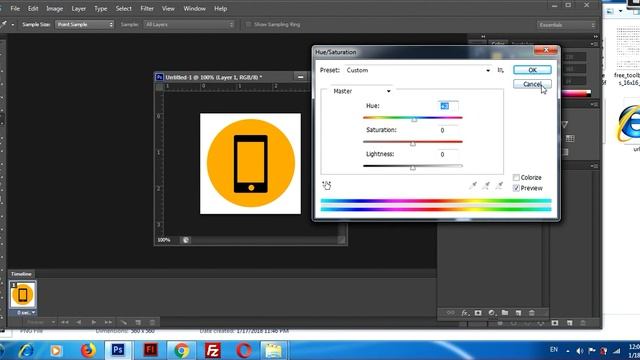Image resolution: width=640 pixels, height=360 pixels.
Task: Open Opera from taskbar
Action: coord(244,351)
